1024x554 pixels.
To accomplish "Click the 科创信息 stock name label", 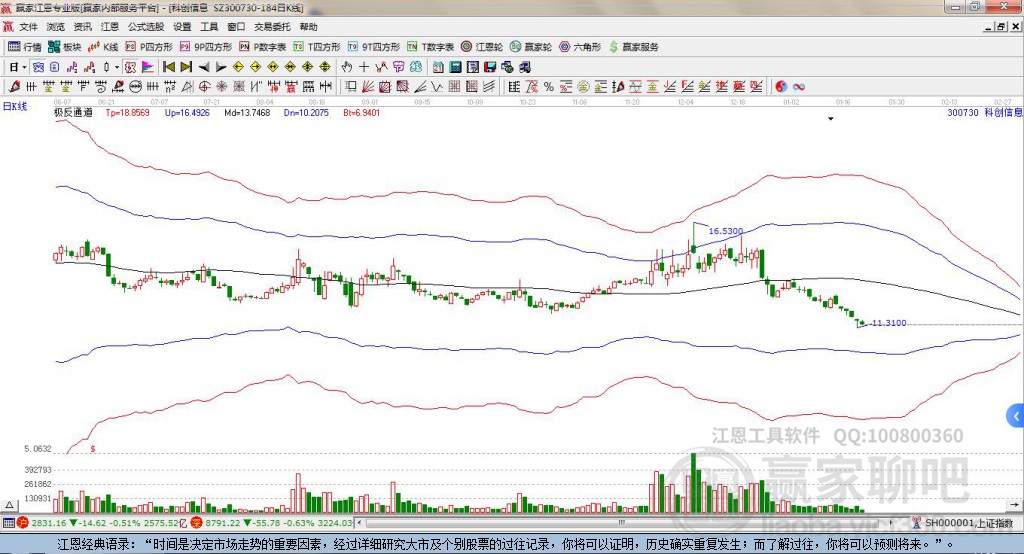I will click(x=1002, y=113).
